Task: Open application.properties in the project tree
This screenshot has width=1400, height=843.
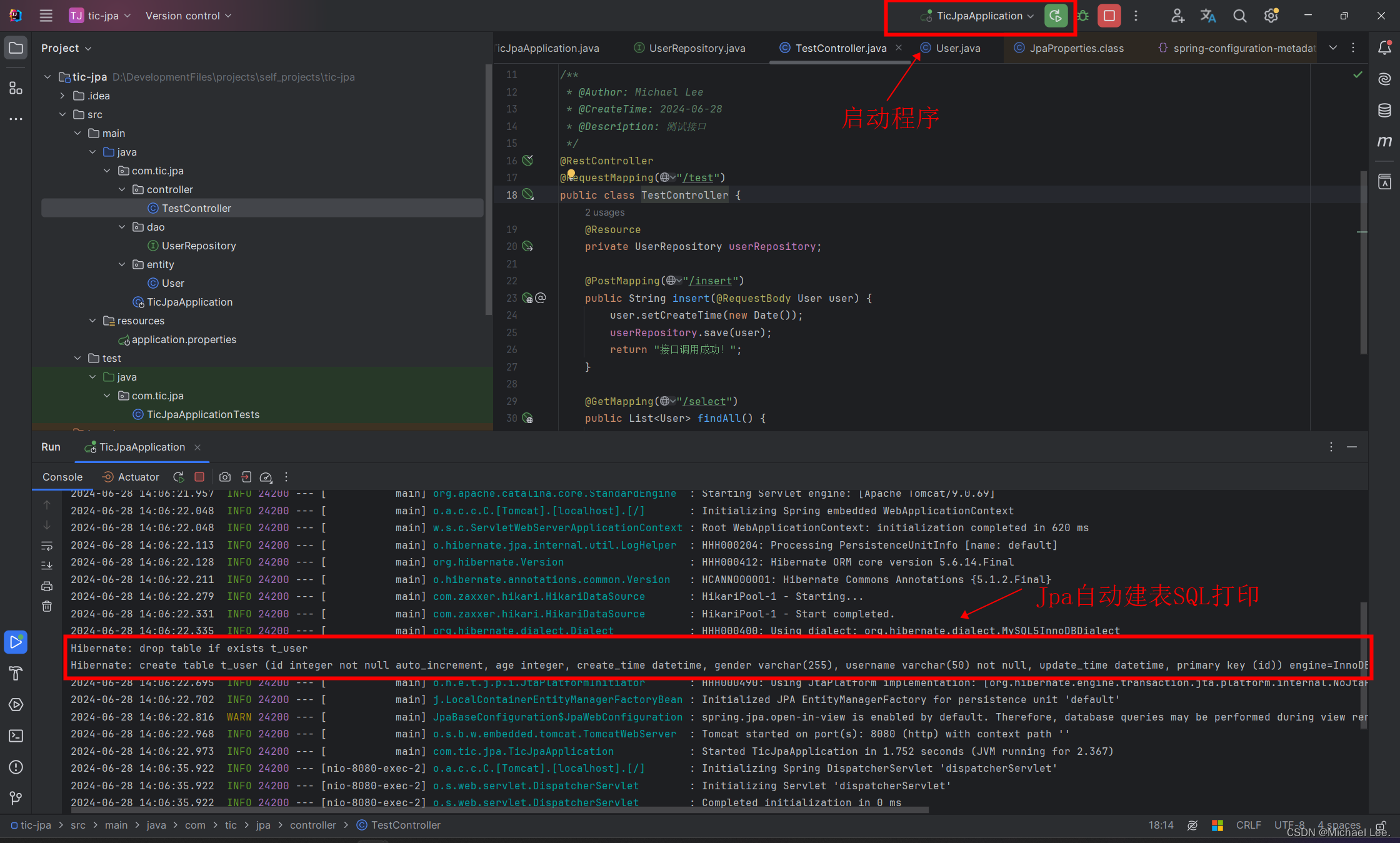Action: tap(184, 339)
